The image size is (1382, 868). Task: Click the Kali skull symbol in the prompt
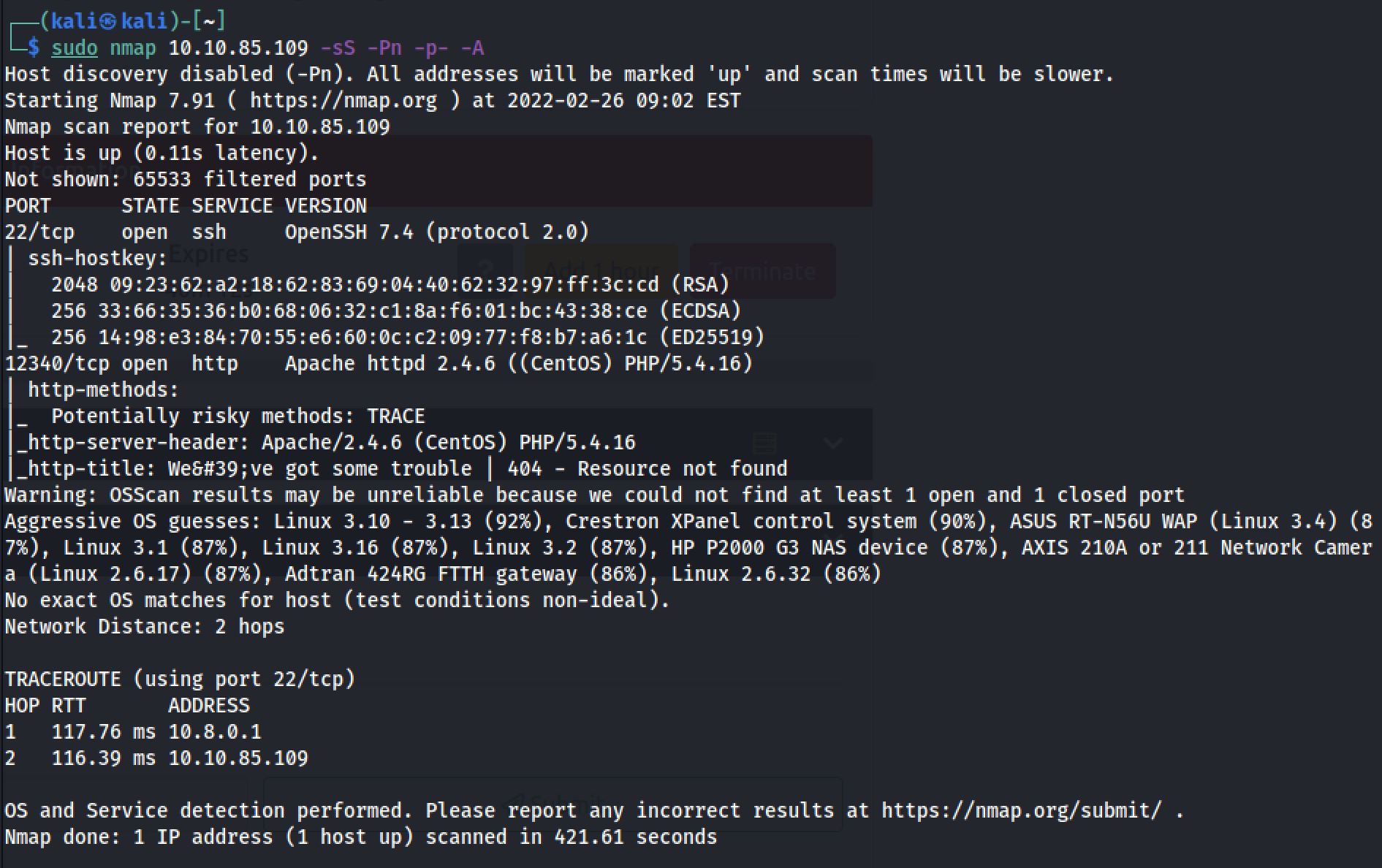107,22
